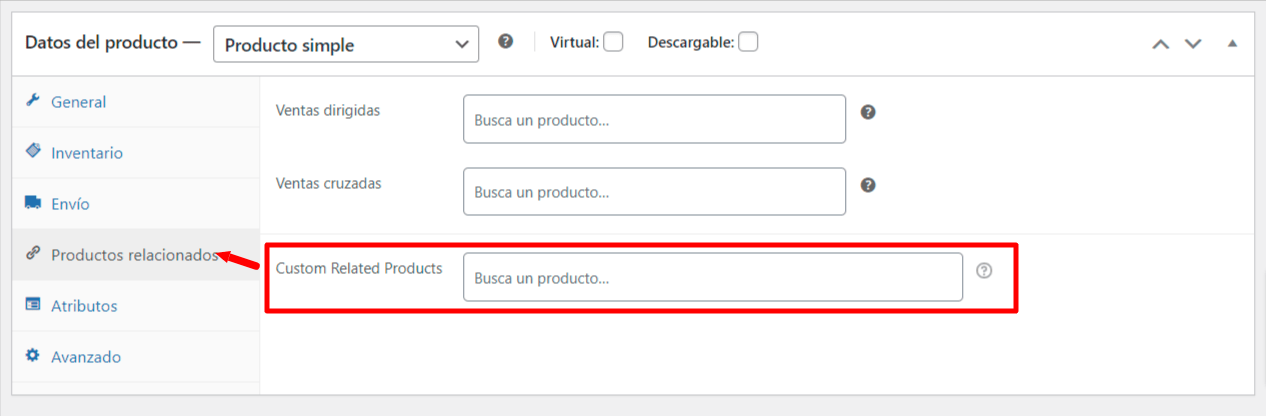Move product data panel up
The height and width of the screenshot is (416, 1266).
click(x=1160, y=44)
